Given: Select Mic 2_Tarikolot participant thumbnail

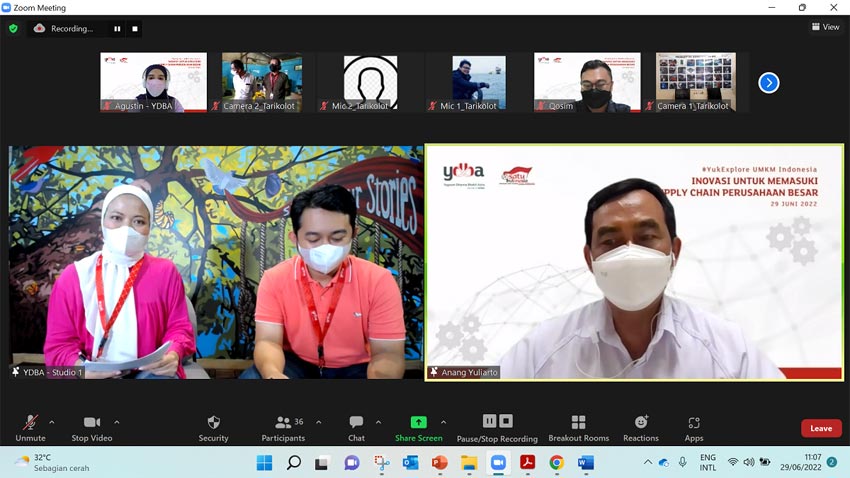Looking at the screenshot, I should [x=370, y=82].
